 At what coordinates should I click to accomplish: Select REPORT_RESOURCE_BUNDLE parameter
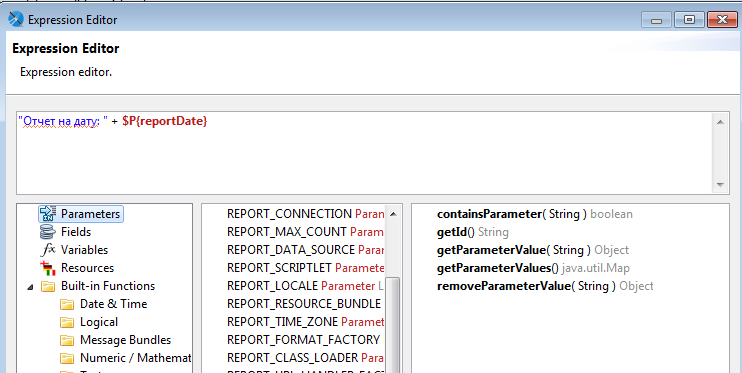point(305,304)
